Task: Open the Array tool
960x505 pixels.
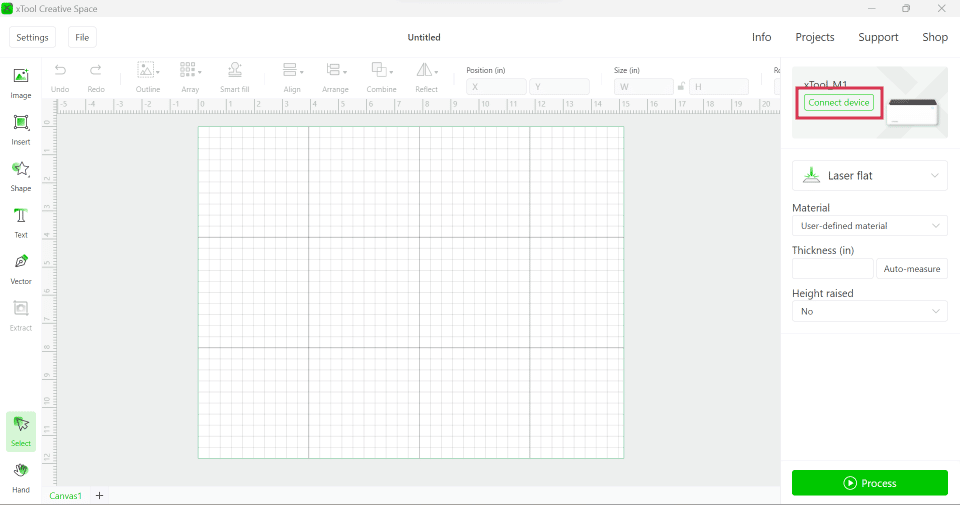Action: [x=190, y=78]
